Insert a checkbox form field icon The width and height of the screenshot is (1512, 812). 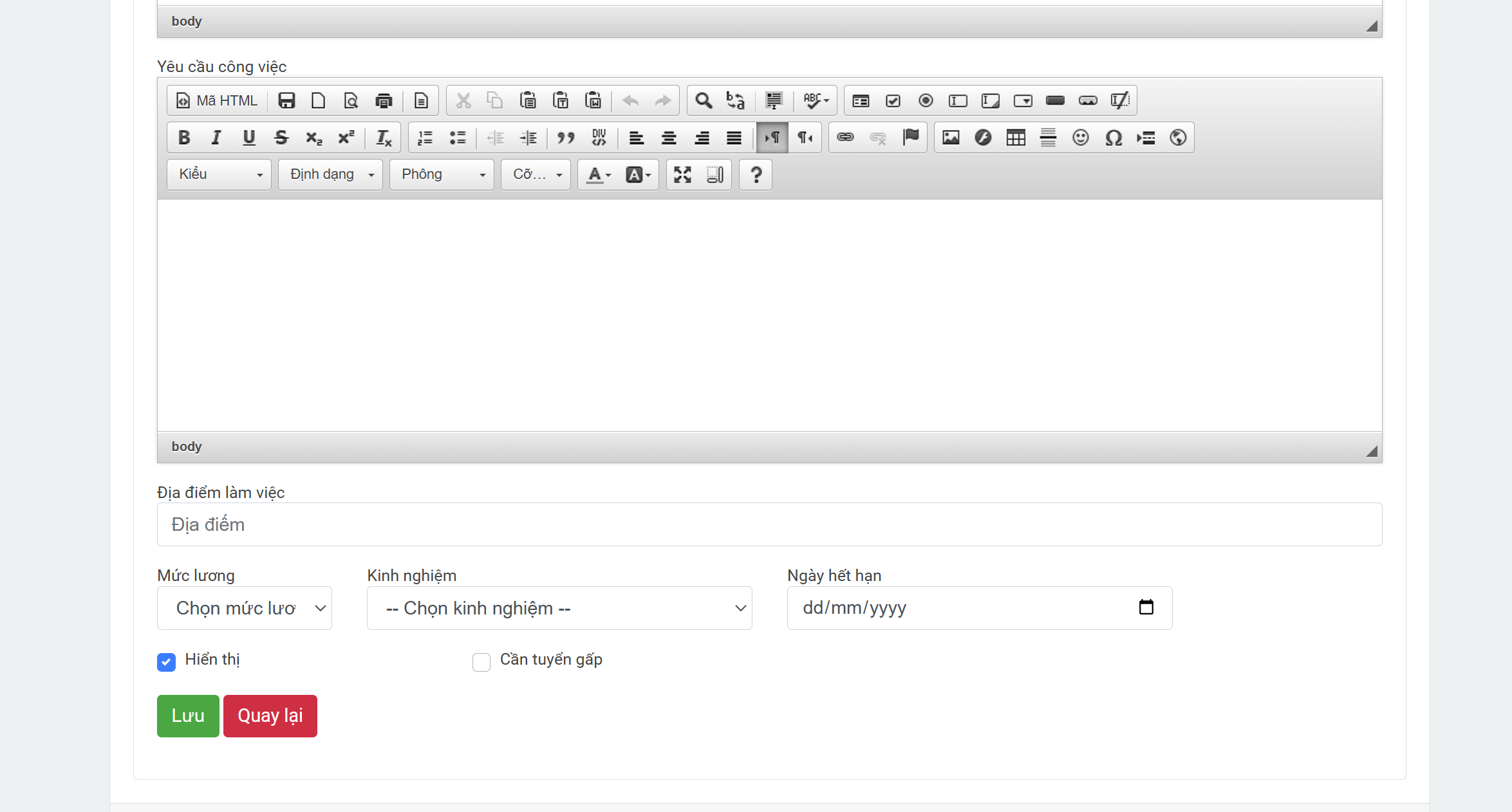pyautogui.click(x=893, y=101)
